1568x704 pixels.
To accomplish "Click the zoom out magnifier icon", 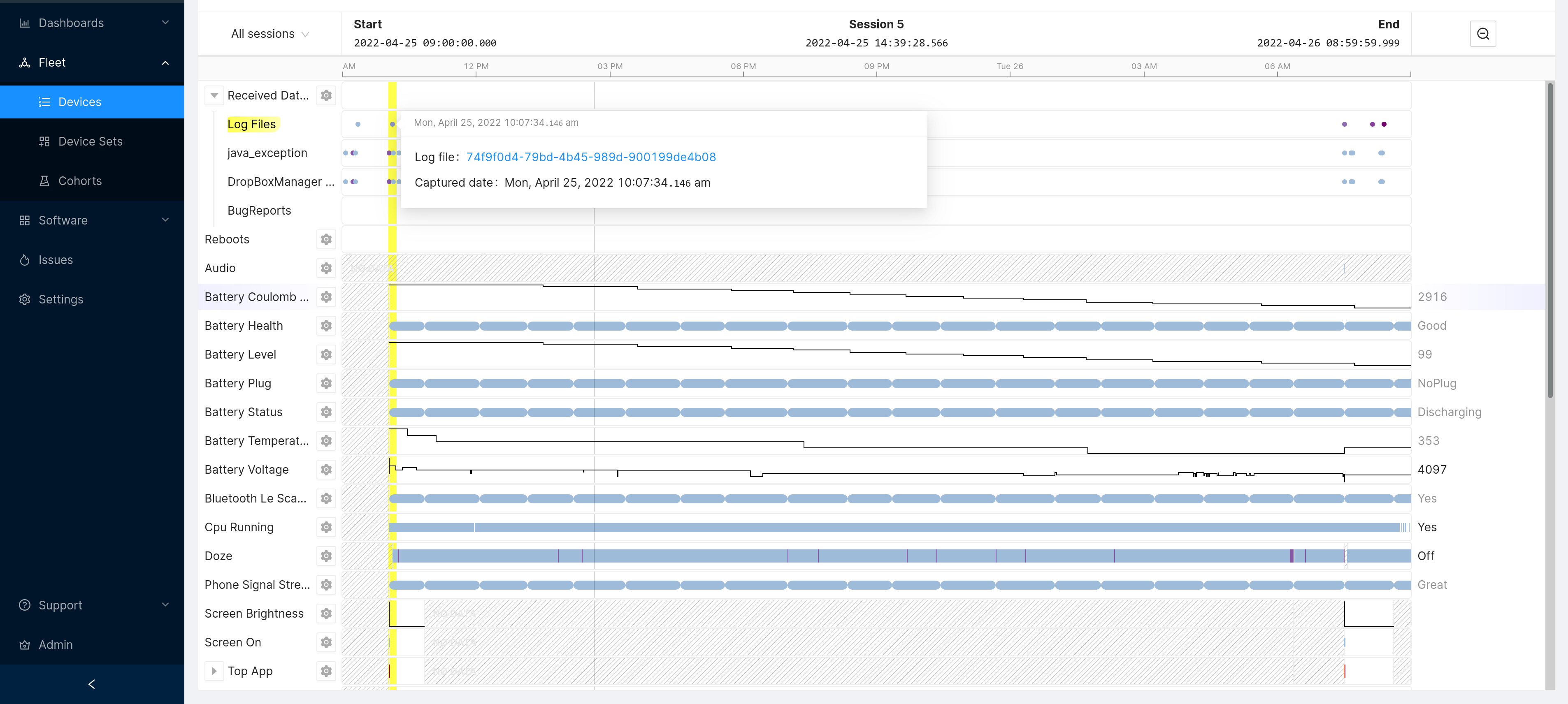I will point(1483,34).
